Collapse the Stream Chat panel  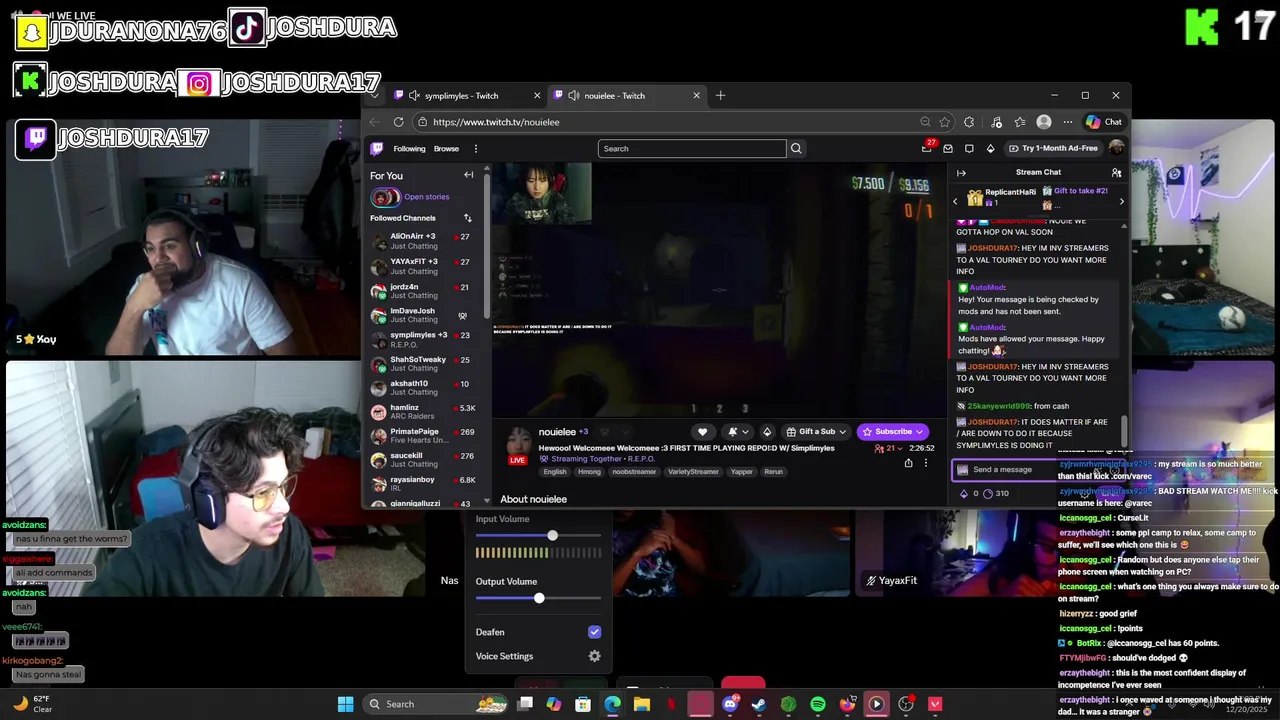coord(961,173)
